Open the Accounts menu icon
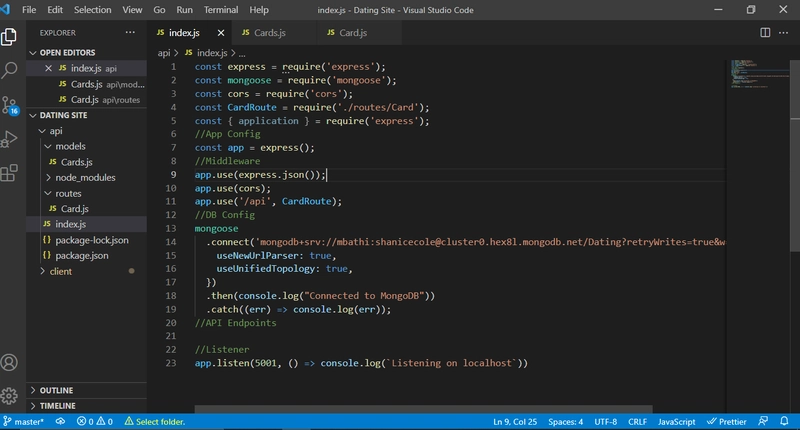This screenshot has height=430, width=800. 9,363
